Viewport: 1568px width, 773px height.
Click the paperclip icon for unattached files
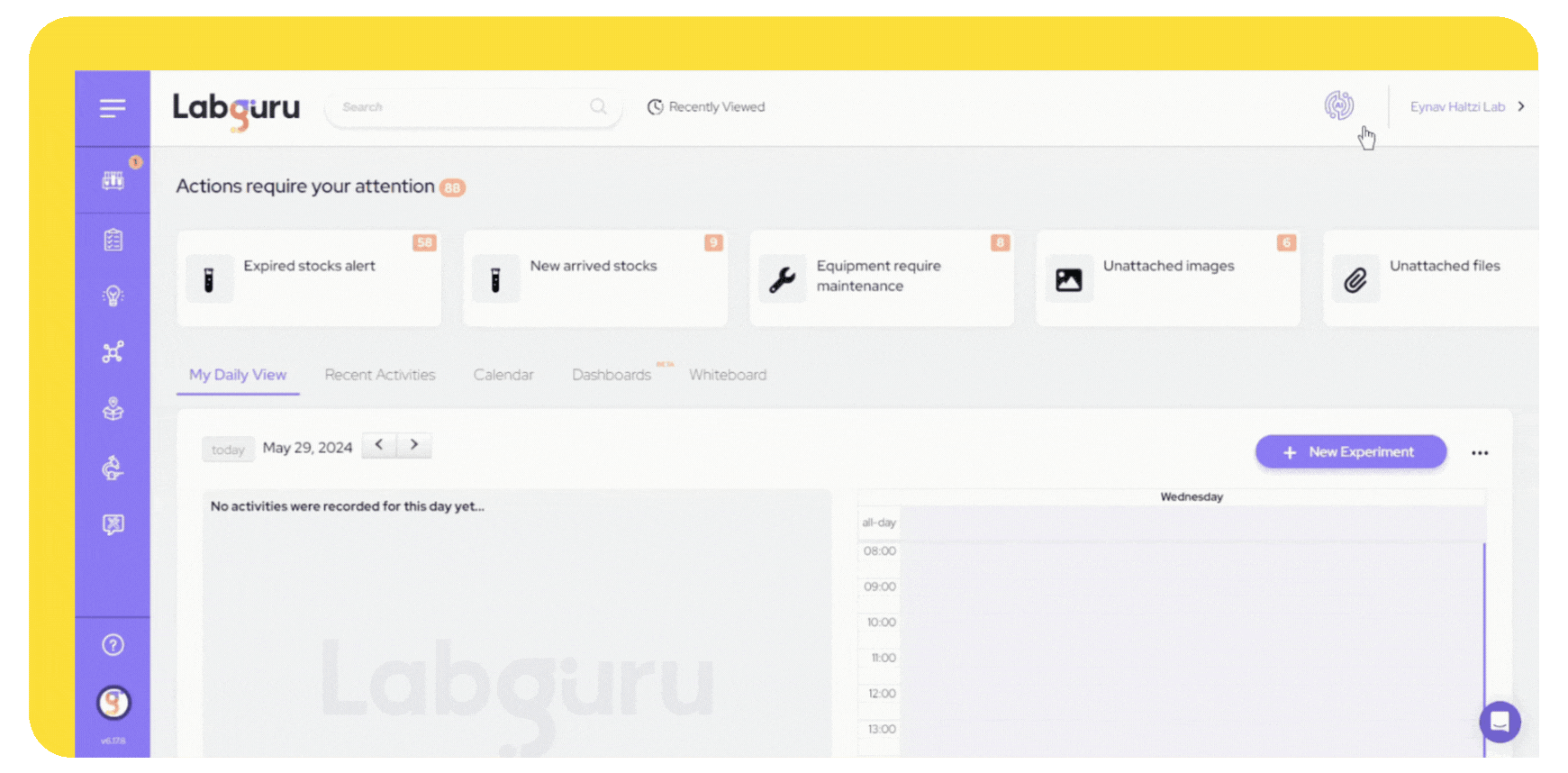1355,280
